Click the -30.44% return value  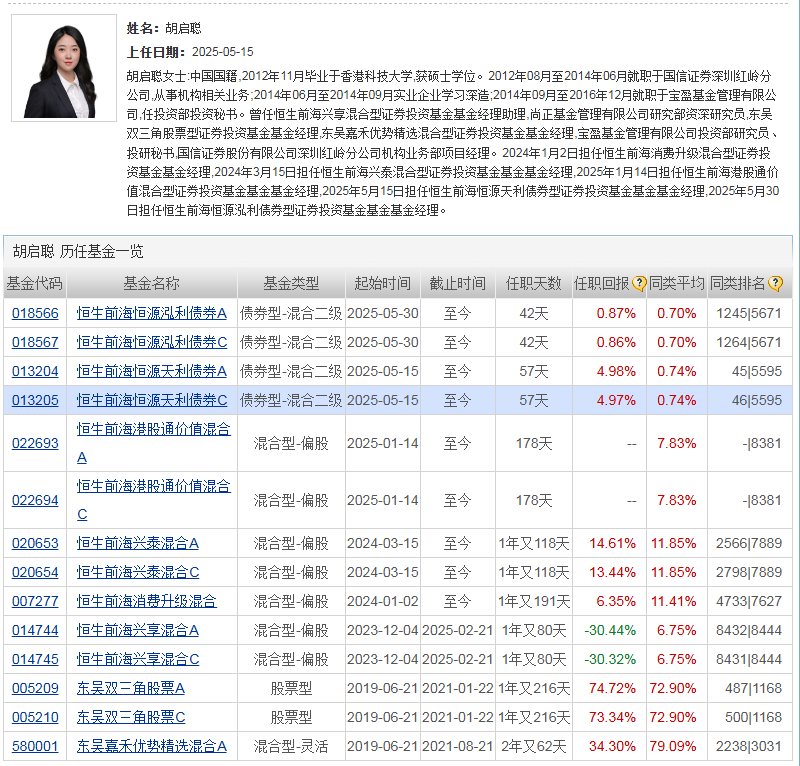click(x=610, y=631)
